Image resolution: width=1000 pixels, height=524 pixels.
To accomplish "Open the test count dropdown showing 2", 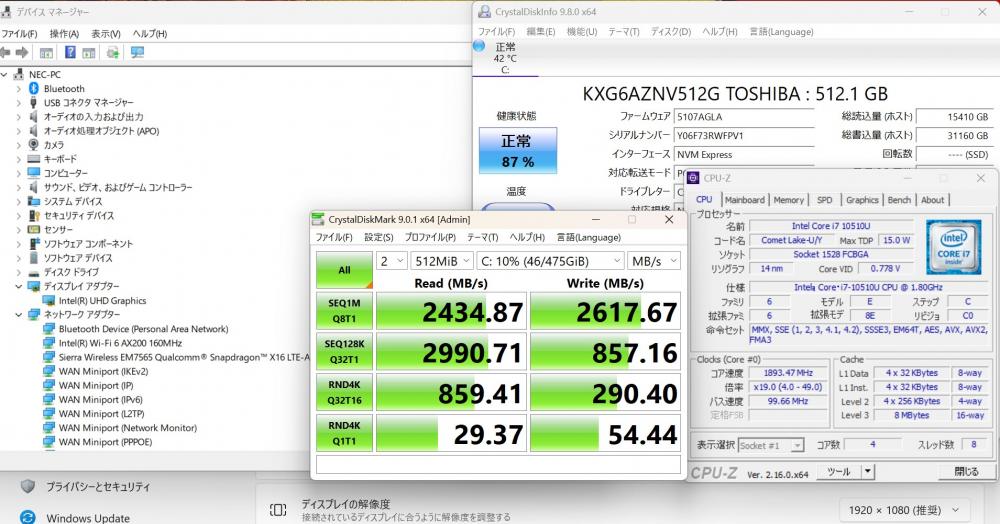I will (392, 261).
